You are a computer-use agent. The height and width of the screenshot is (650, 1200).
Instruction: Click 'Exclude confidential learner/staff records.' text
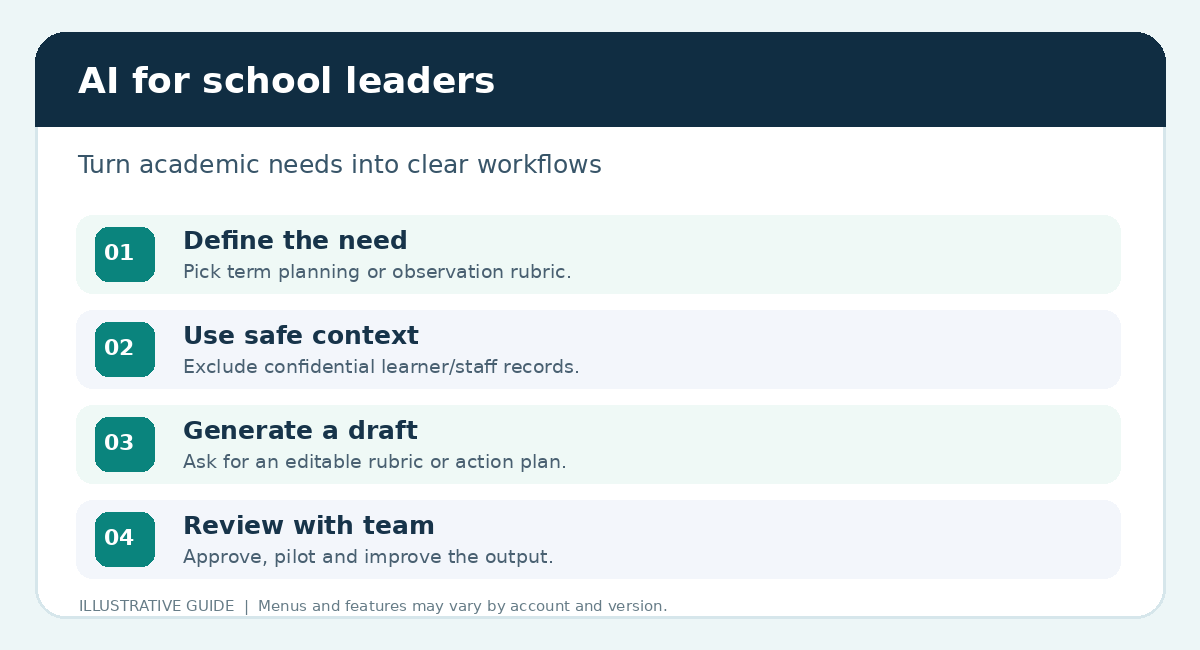pos(381,367)
